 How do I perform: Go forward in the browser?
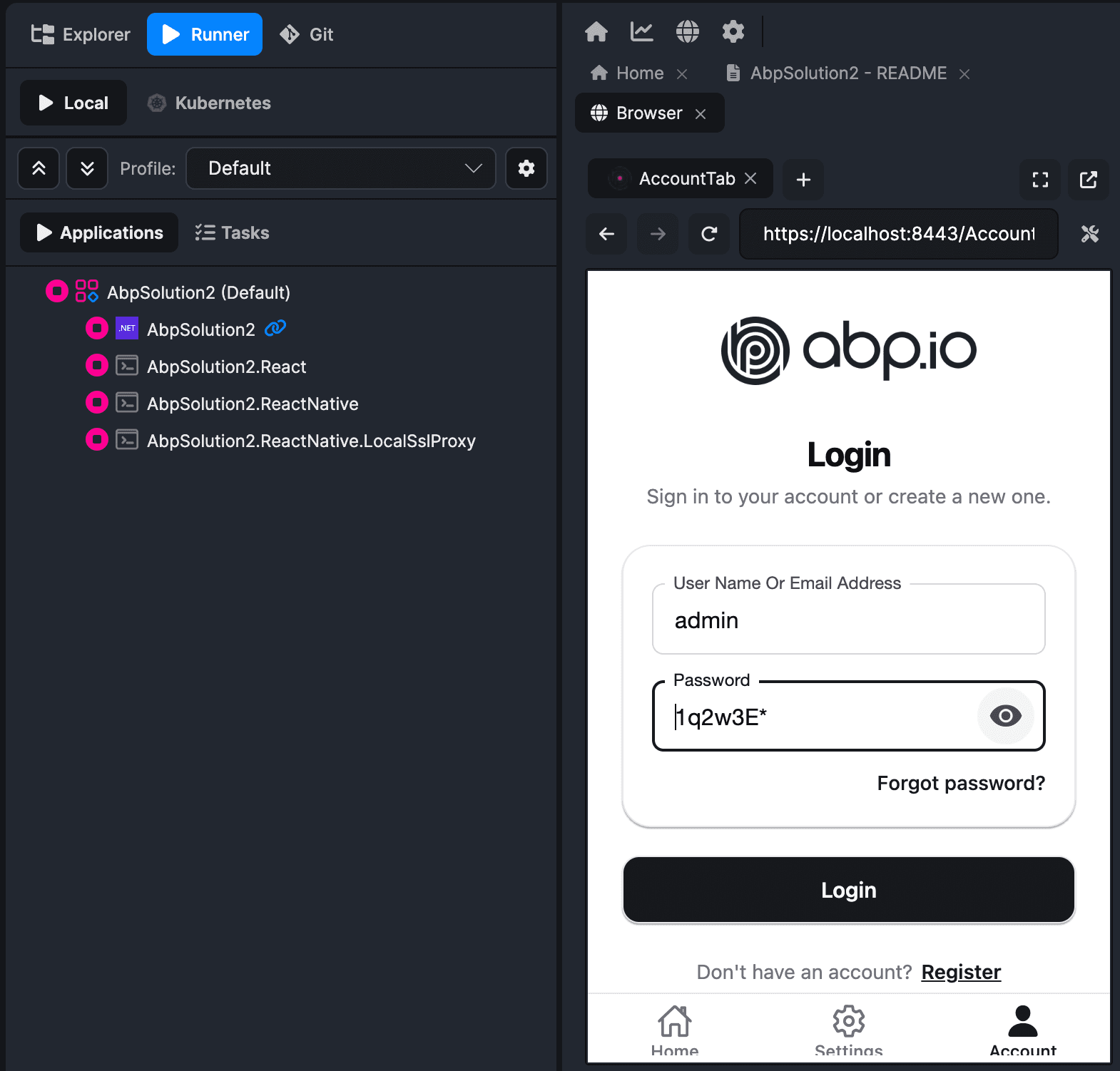pos(658,233)
